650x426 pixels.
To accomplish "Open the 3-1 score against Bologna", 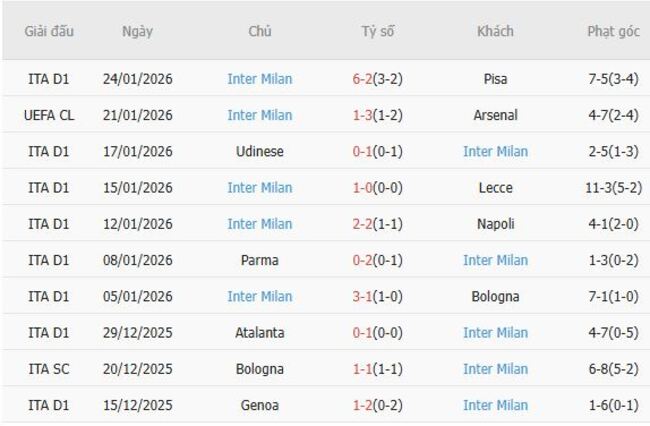I will [364, 296].
